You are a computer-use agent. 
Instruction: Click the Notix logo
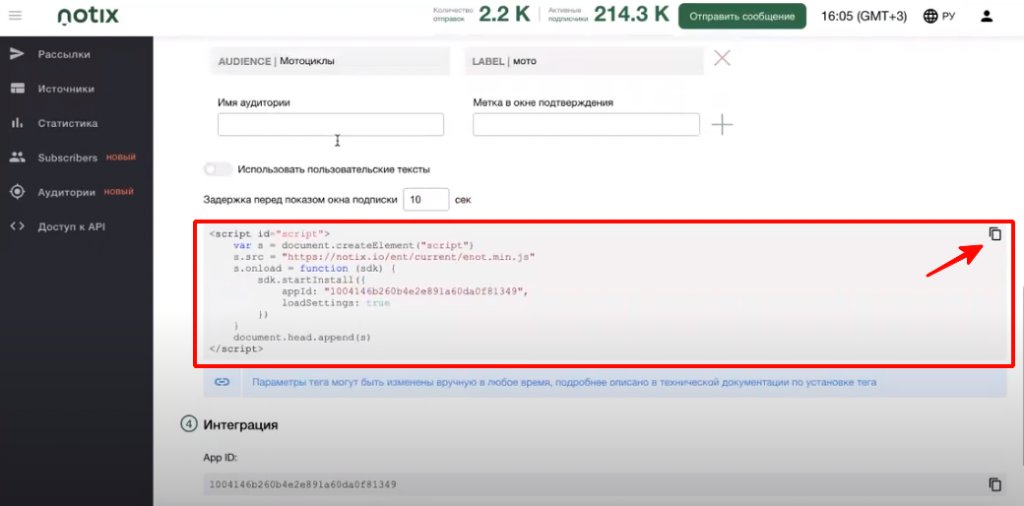coord(87,16)
